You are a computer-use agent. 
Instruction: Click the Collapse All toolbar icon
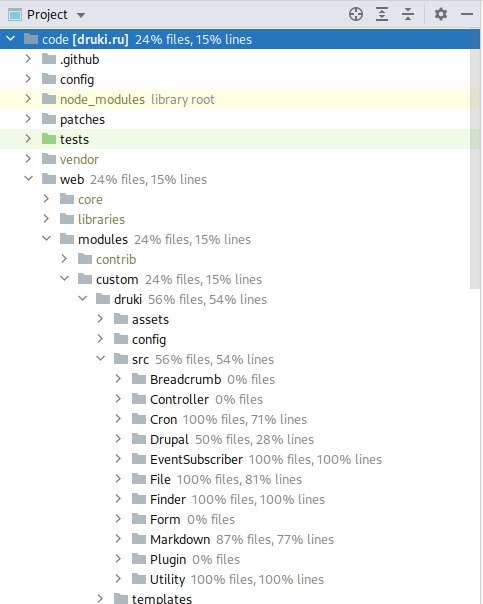tap(408, 15)
